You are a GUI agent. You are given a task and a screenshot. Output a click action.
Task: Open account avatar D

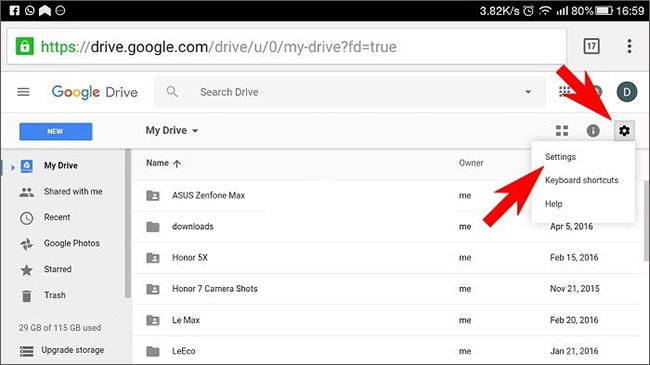pyautogui.click(x=626, y=92)
